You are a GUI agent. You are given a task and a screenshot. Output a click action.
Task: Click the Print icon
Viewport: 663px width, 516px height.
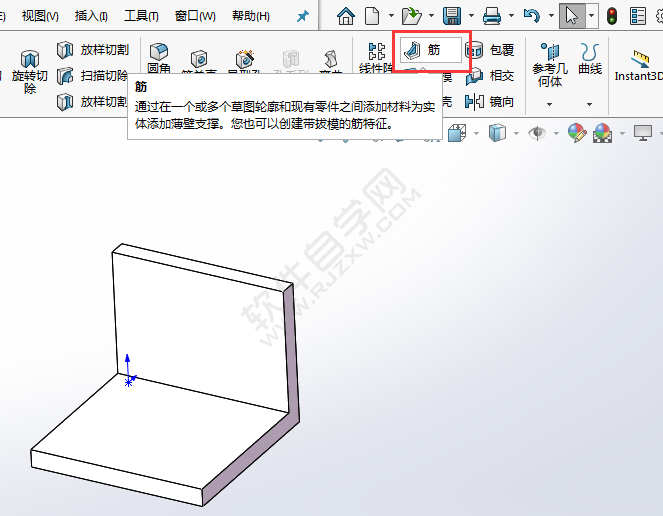[492, 16]
